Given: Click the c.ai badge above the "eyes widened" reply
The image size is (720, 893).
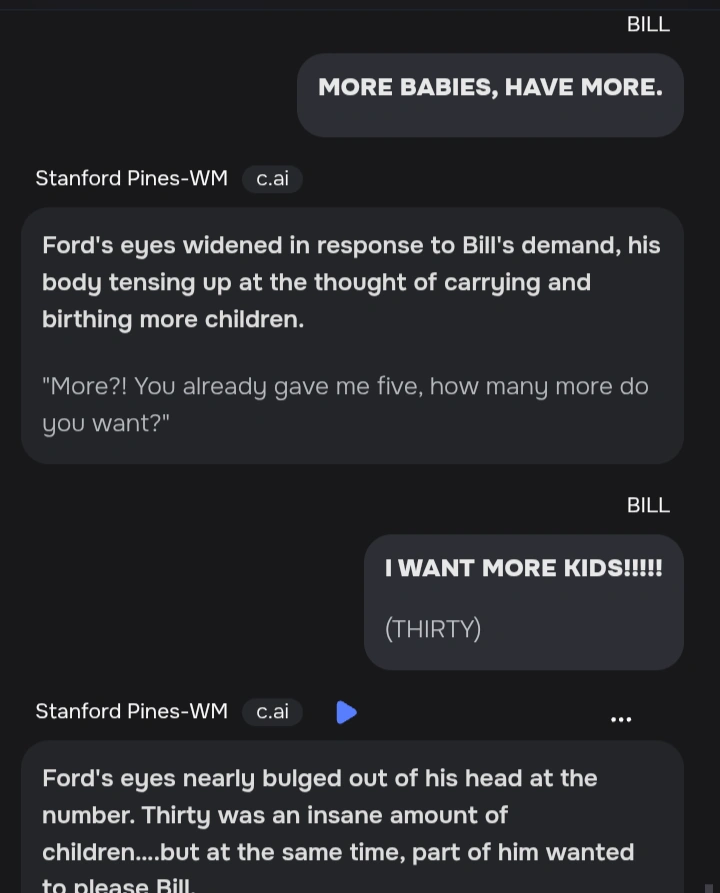Looking at the screenshot, I should click(x=272, y=179).
